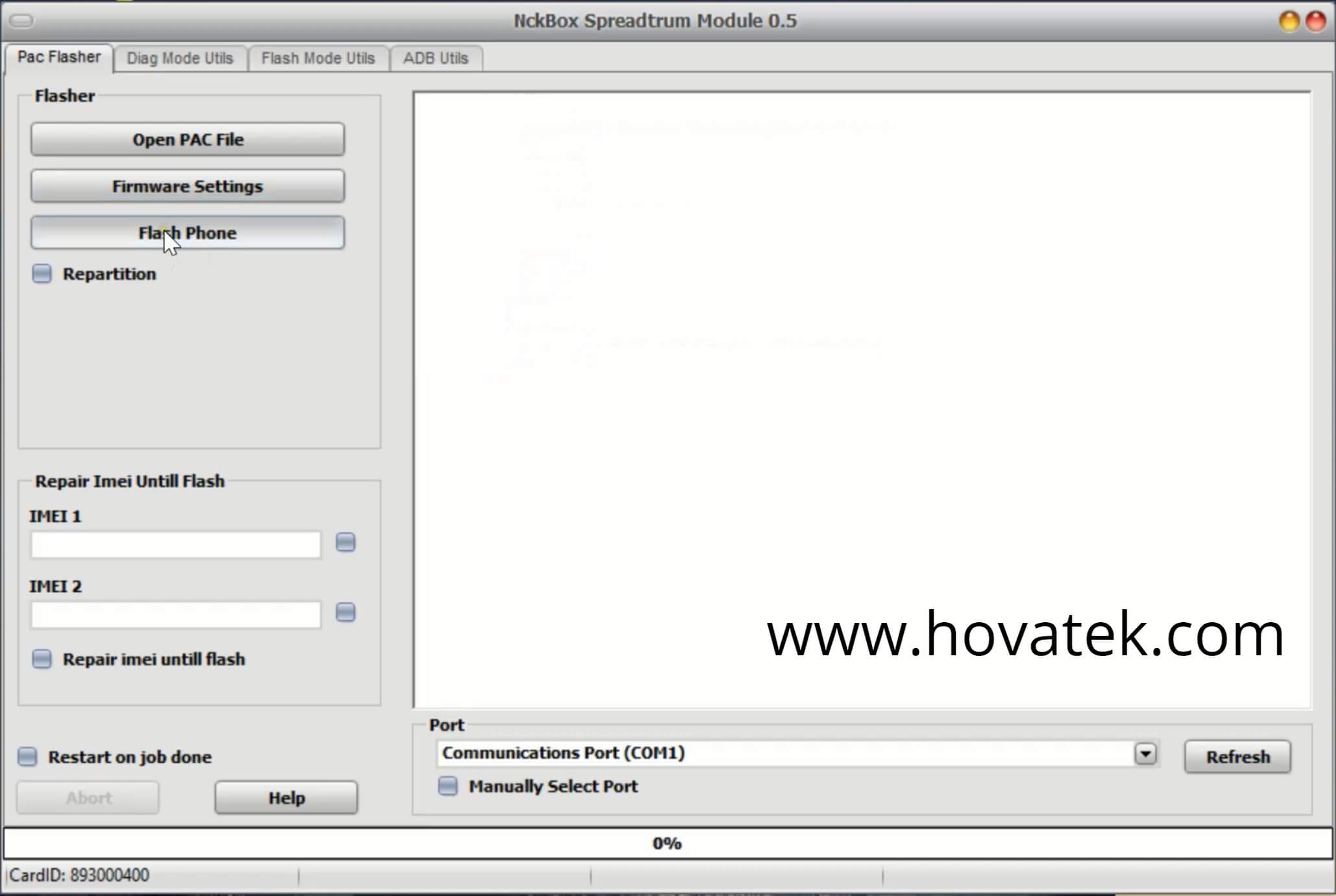Image resolution: width=1336 pixels, height=896 pixels.
Task: Click the title bar pill menu icon
Action: click(21, 21)
